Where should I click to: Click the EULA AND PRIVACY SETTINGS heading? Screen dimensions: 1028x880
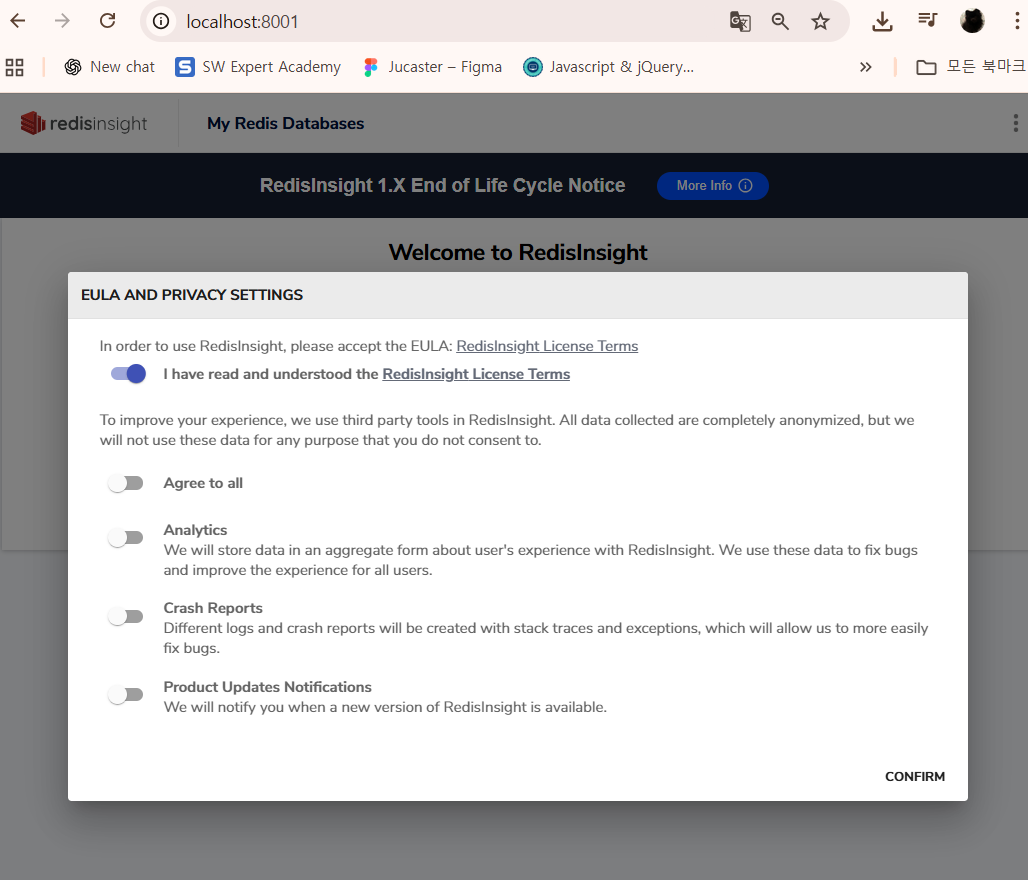(x=192, y=295)
